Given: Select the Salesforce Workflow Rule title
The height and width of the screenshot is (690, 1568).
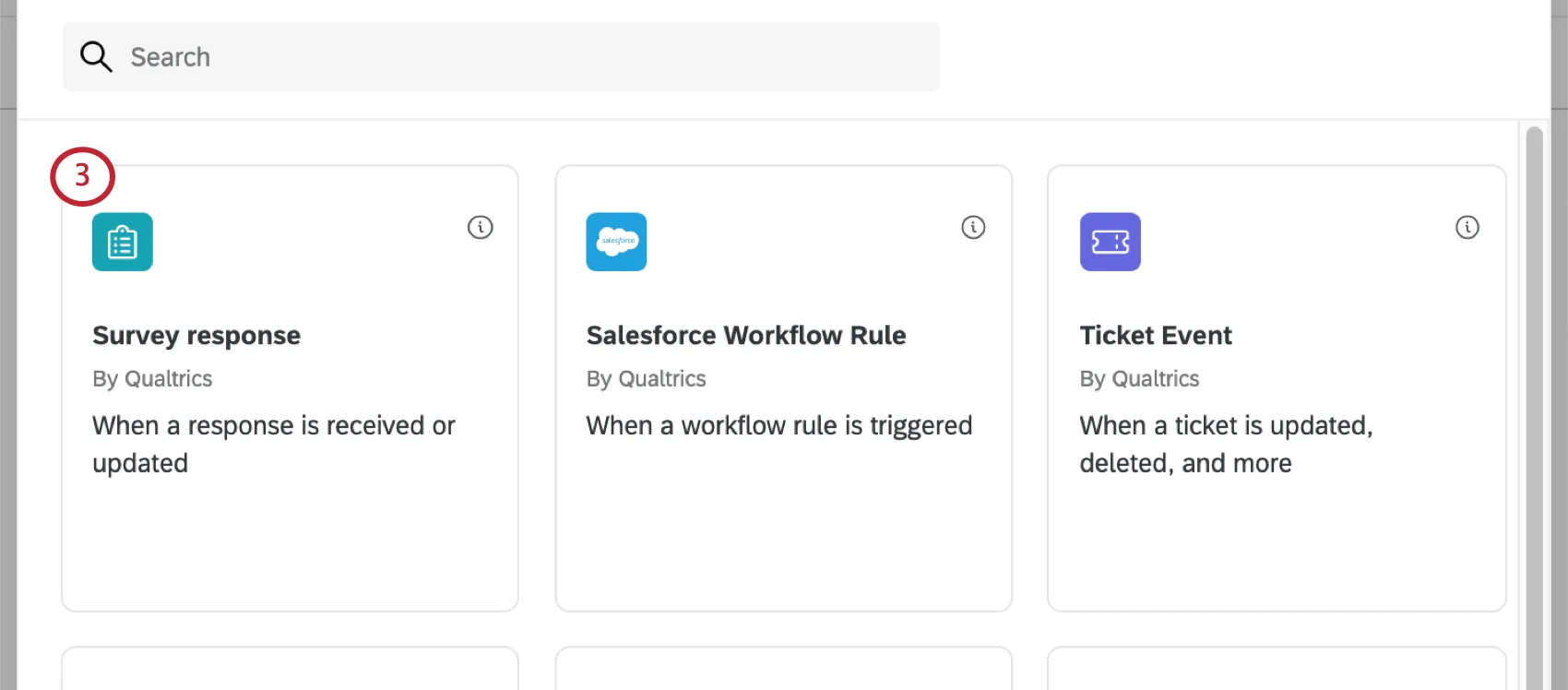Looking at the screenshot, I should pyautogui.click(x=745, y=335).
